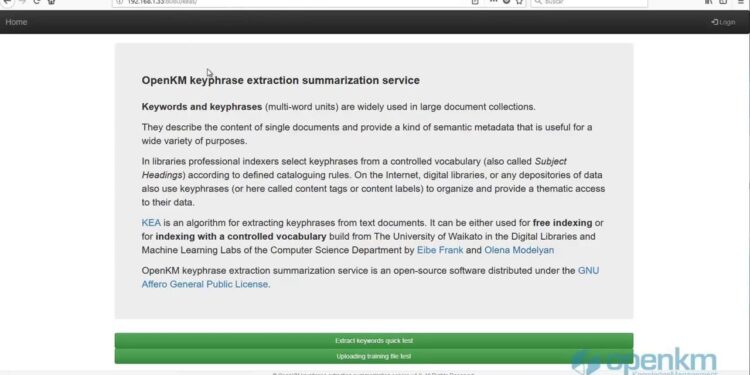This screenshot has height=375, width=750.
Task: Click the bold words 'free indexing'
Action: pyautogui.click(x=562, y=223)
